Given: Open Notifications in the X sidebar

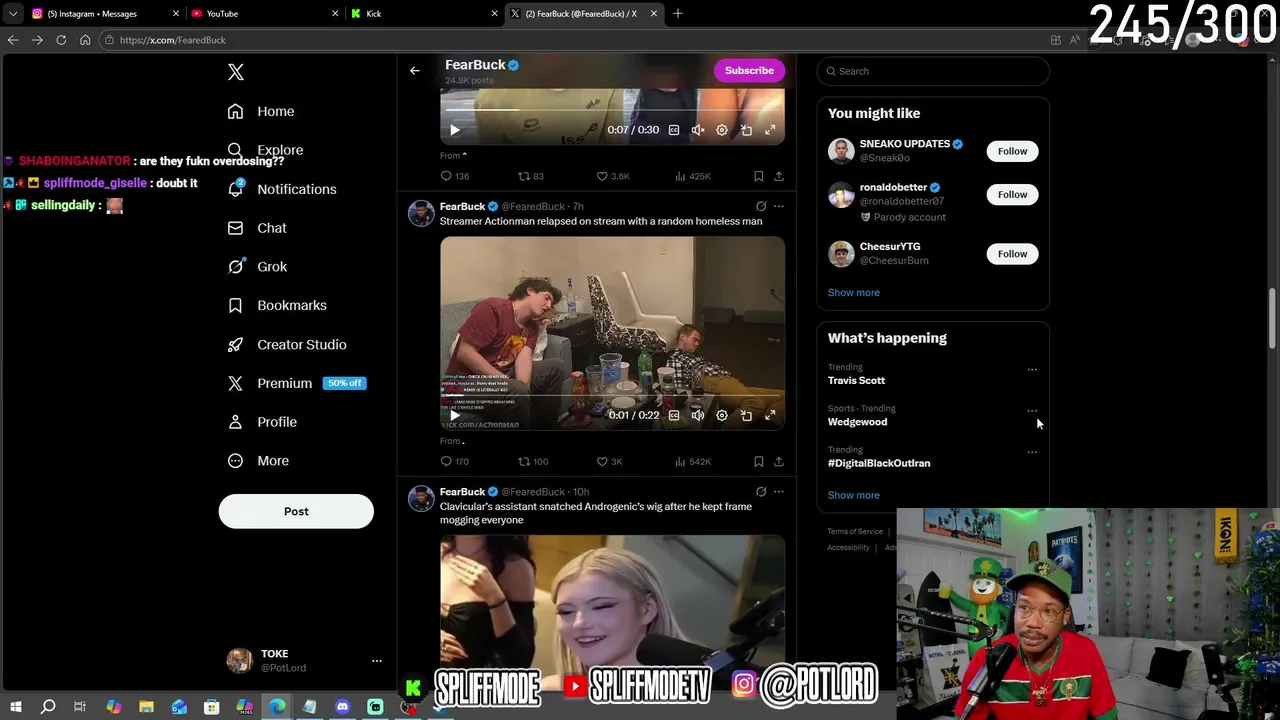Looking at the screenshot, I should click(282, 189).
